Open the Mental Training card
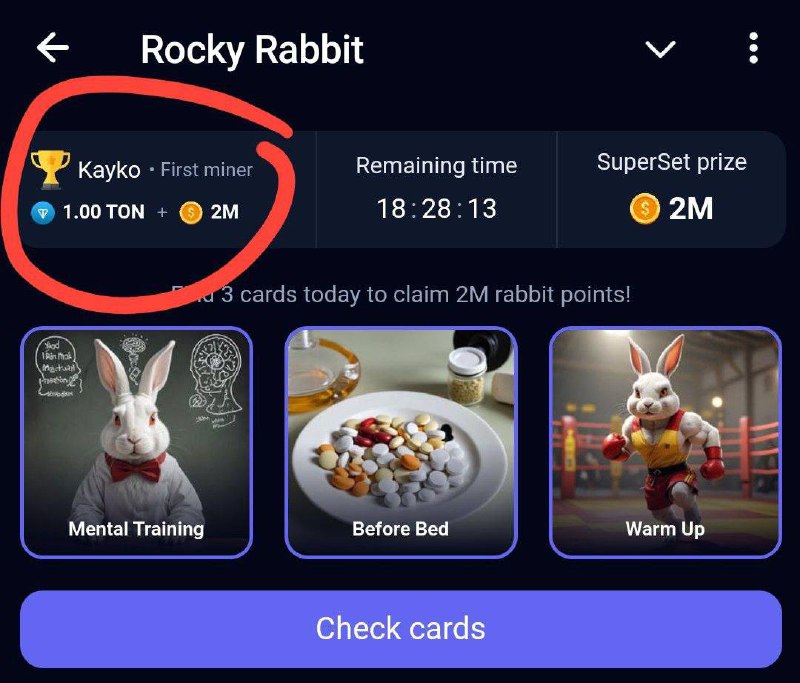Image resolution: width=800 pixels, height=683 pixels. point(136,442)
